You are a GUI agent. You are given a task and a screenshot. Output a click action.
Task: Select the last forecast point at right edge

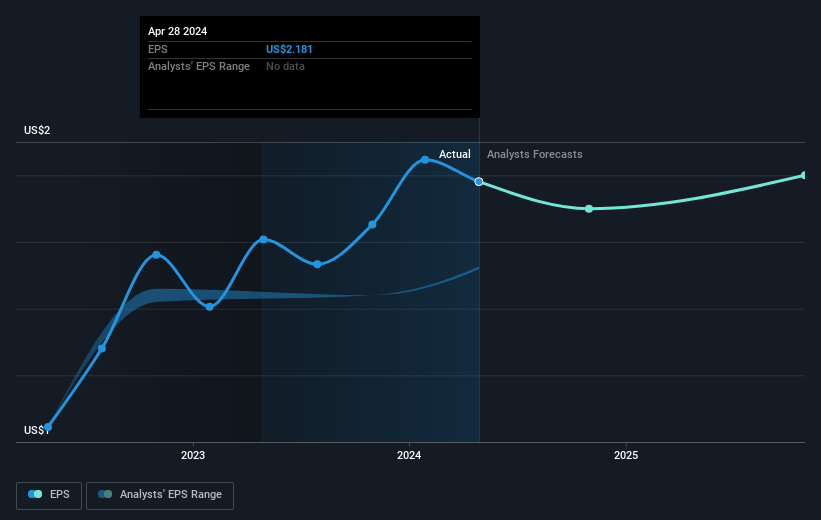click(x=804, y=175)
